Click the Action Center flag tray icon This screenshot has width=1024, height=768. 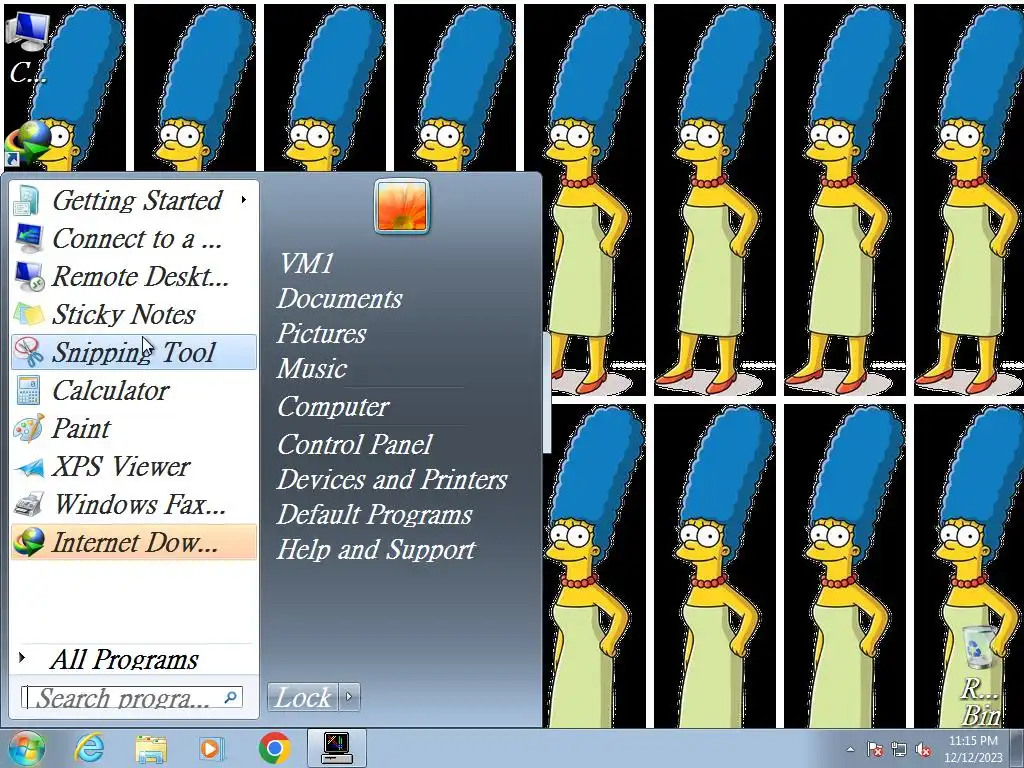tap(875, 750)
